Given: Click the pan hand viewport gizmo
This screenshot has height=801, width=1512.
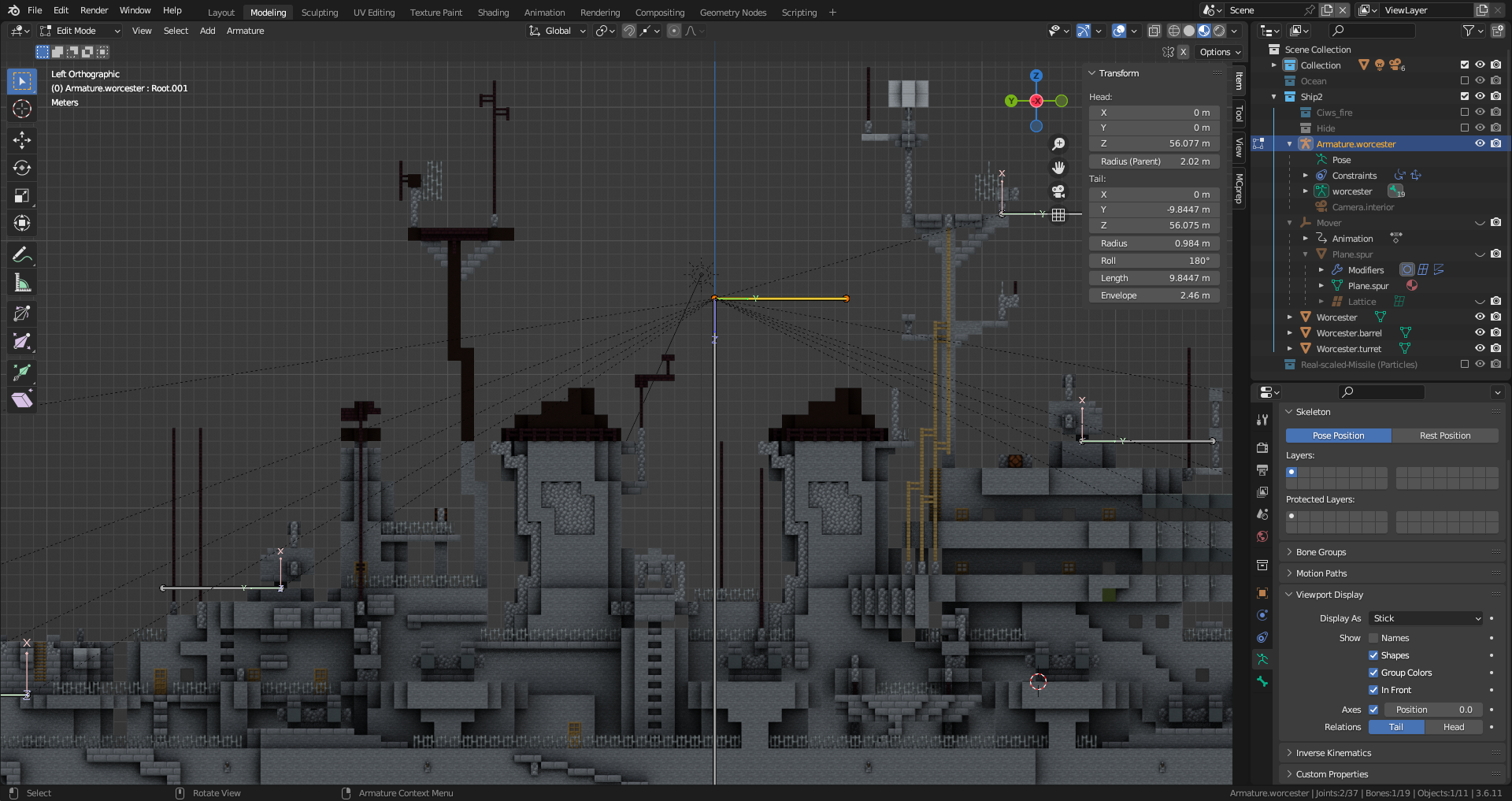Looking at the screenshot, I should (1058, 168).
